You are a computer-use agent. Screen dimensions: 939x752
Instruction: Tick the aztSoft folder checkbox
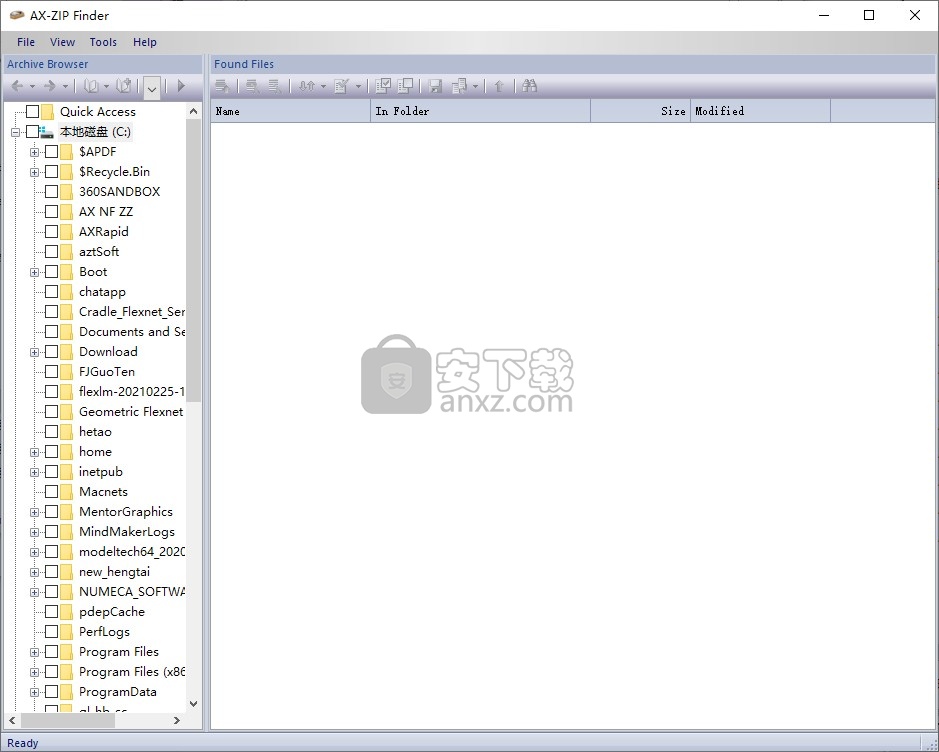[x=52, y=251]
